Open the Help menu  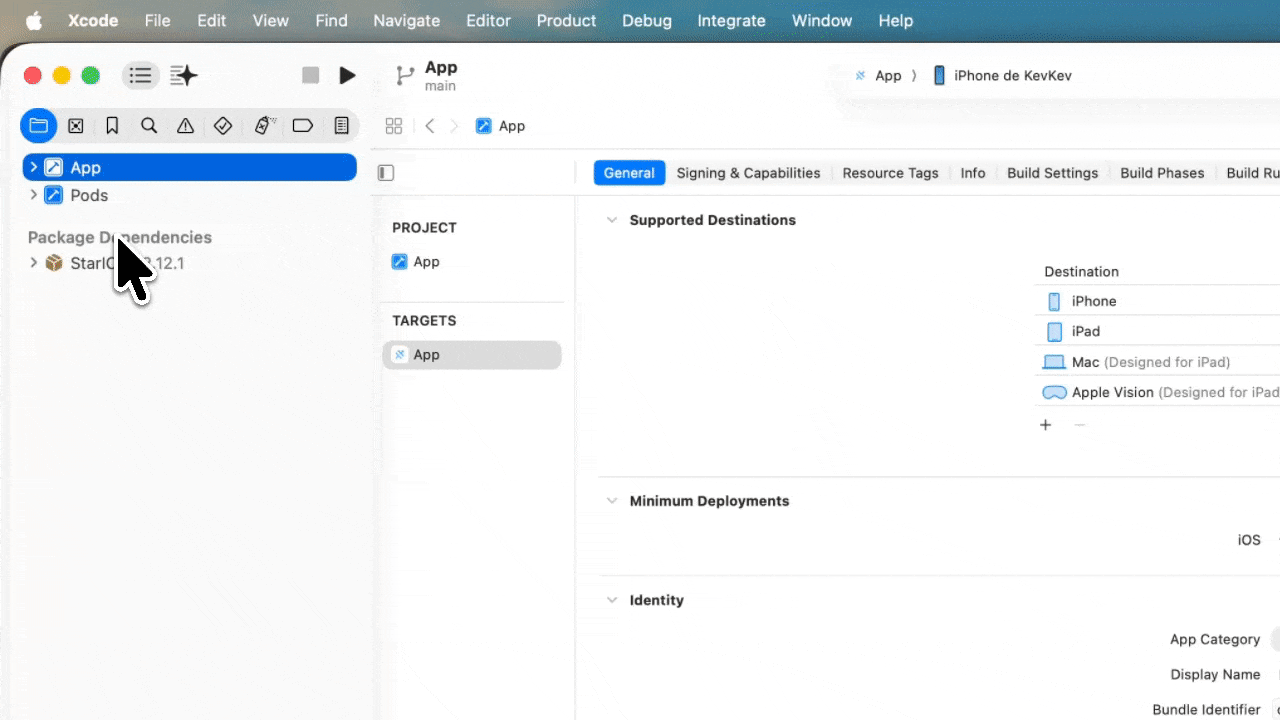(x=895, y=20)
